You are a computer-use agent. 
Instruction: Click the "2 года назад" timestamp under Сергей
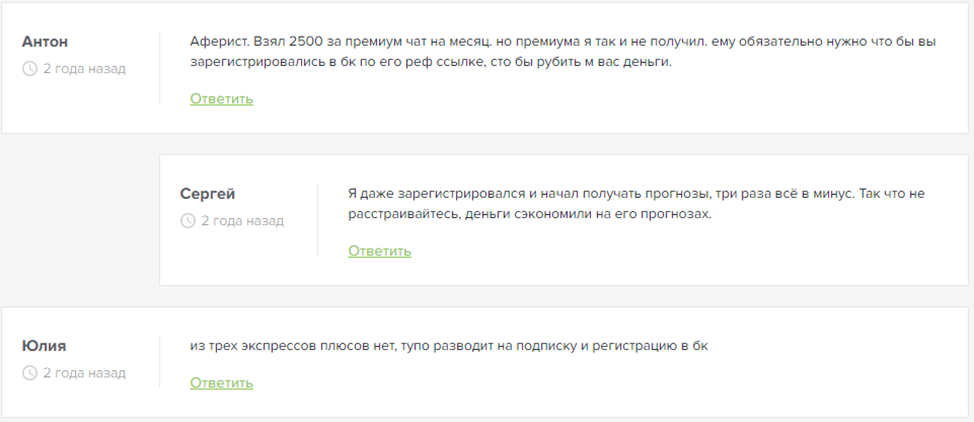pyautogui.click(x=242, y=221)
